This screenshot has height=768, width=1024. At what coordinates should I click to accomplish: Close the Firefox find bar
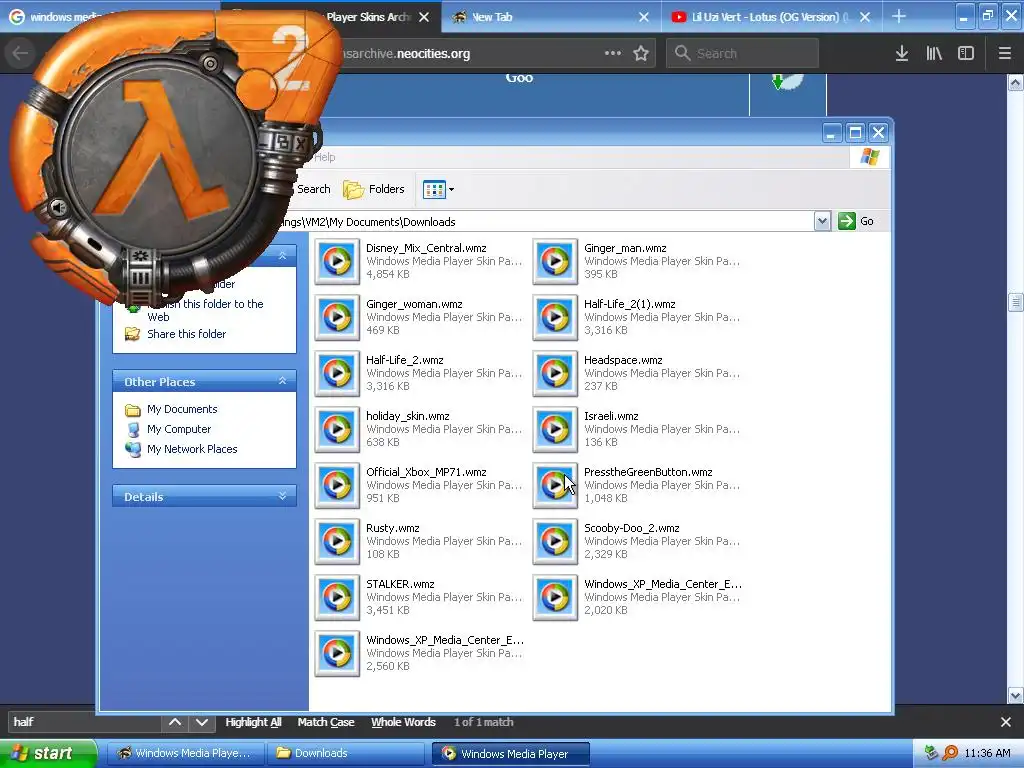pos(1006,722)
